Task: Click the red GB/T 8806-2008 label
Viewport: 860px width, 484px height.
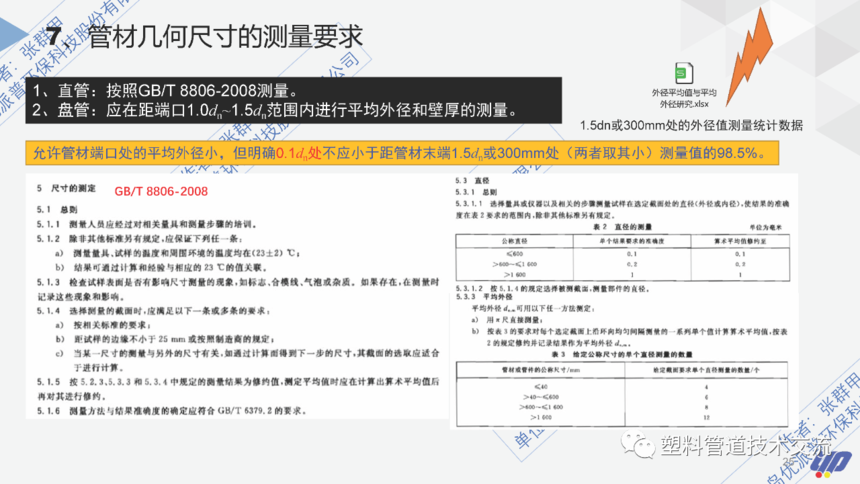Action: click(161, 192)
